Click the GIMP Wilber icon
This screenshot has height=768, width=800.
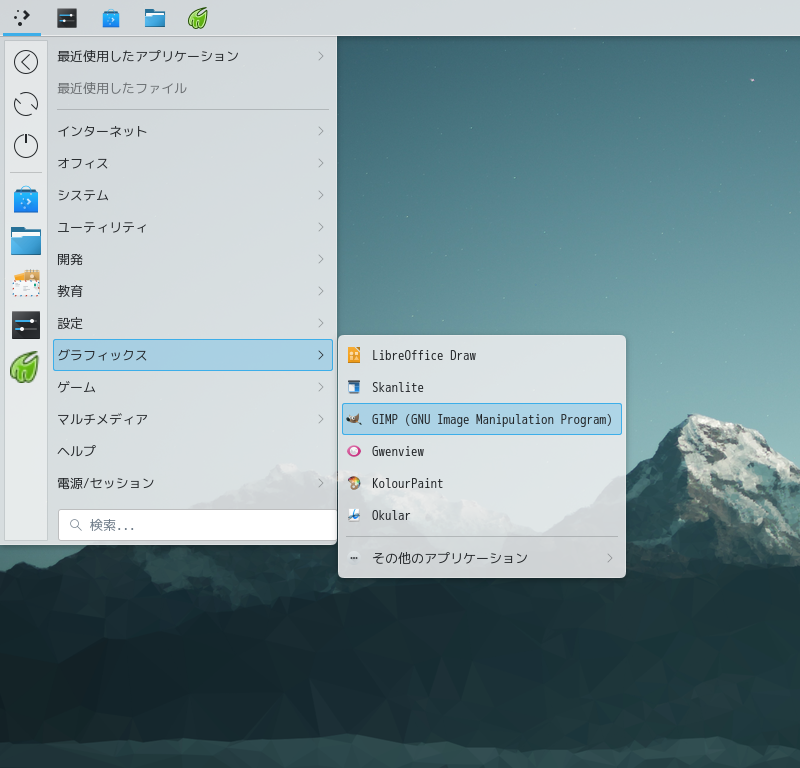tap(354, 419)
